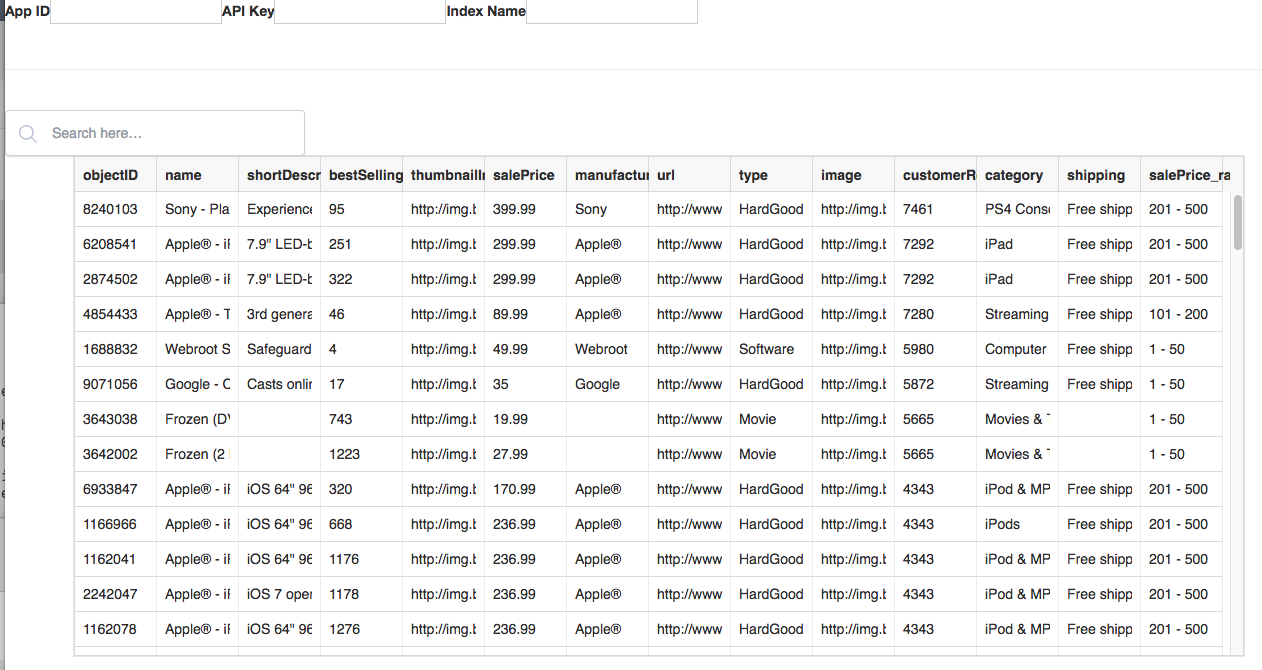1262x670 pixels.
Task: Click the customerReview value 5980
Action: click(935, 349)
